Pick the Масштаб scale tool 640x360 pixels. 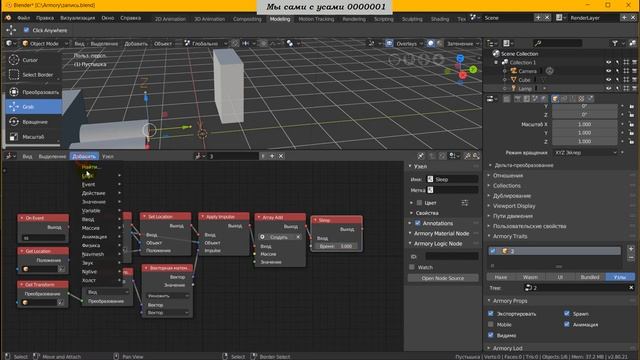click(x=33, y=137)
